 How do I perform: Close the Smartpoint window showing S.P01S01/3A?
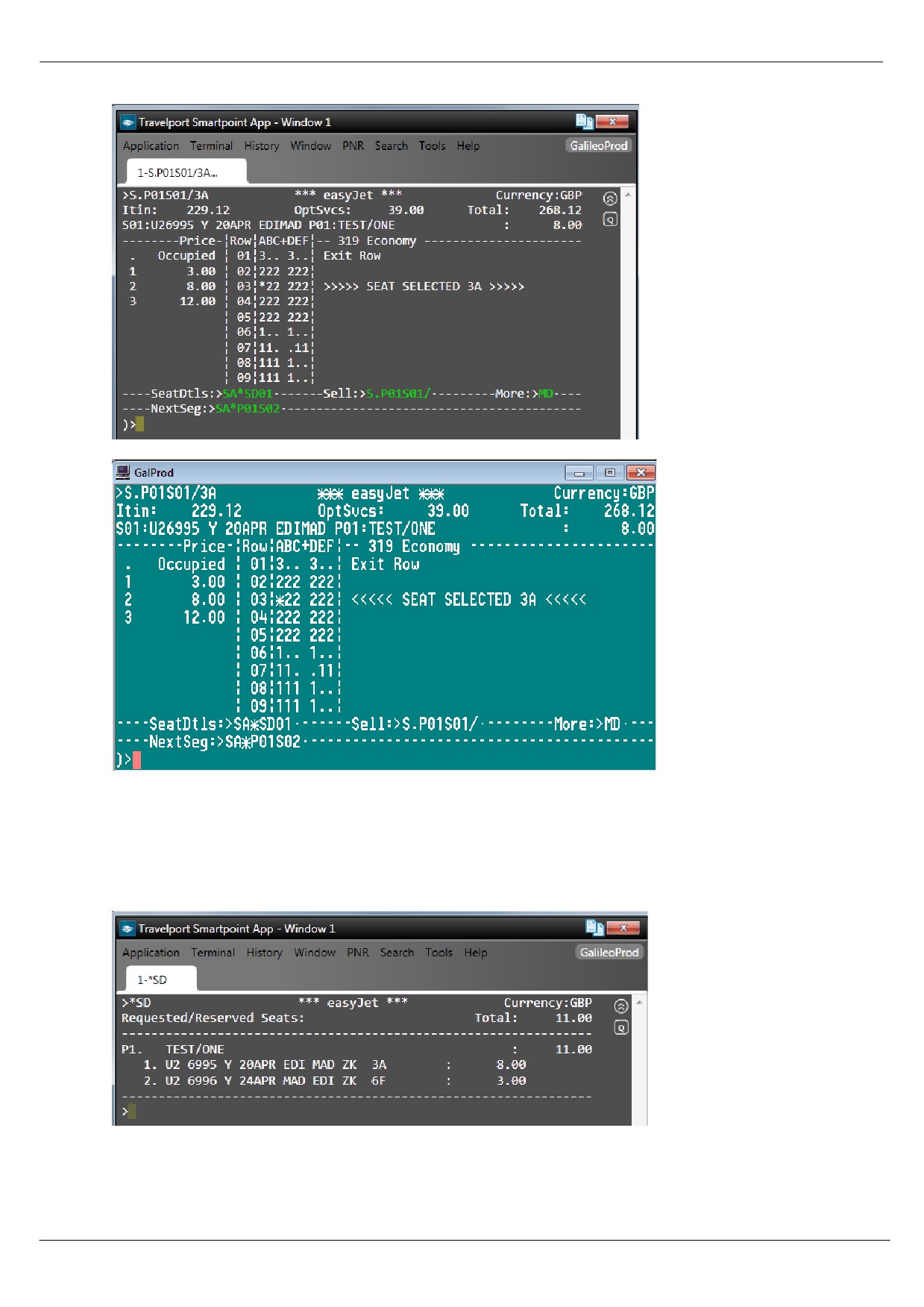click(612, 122)
